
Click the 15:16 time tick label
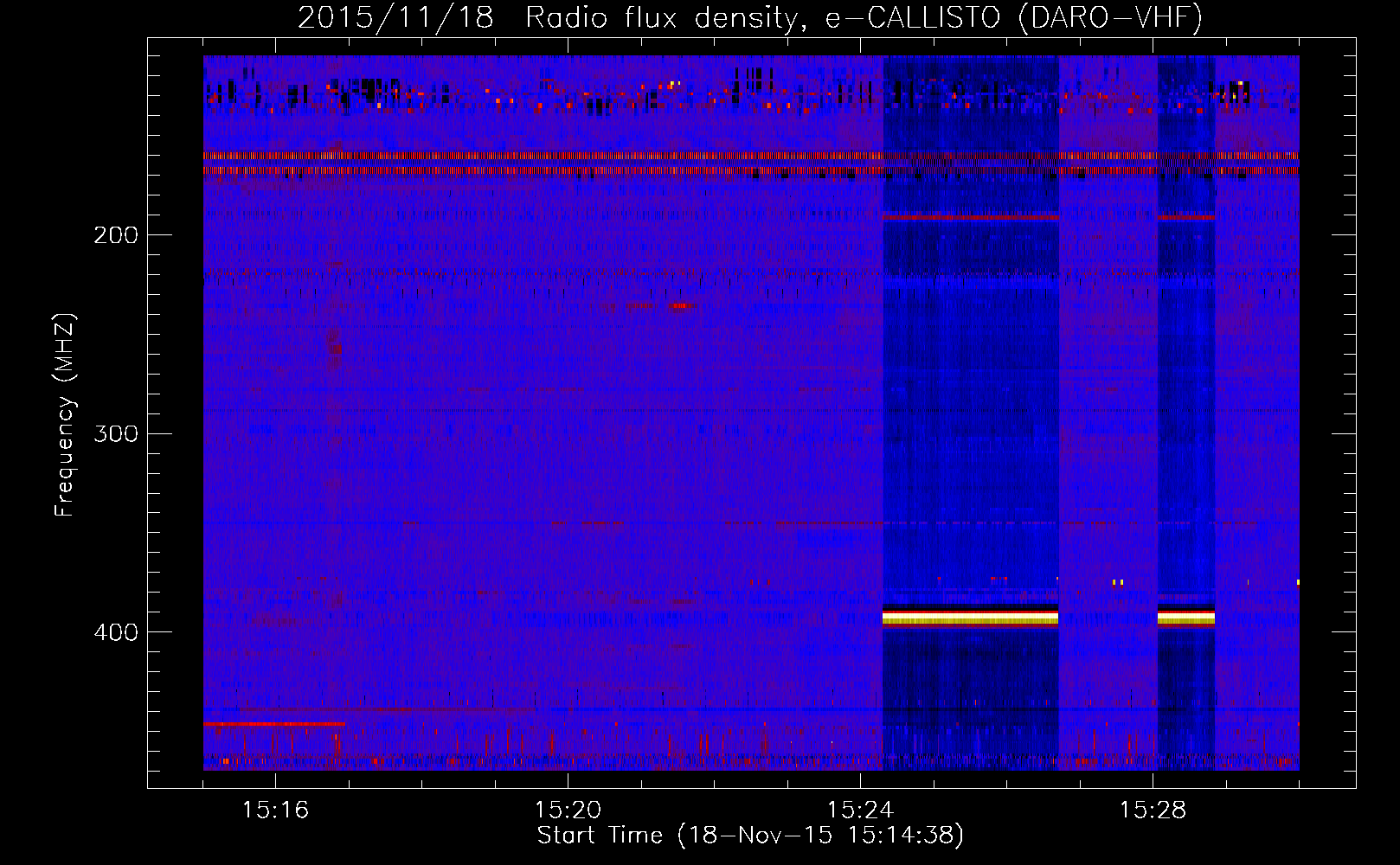tap(275, 810)
